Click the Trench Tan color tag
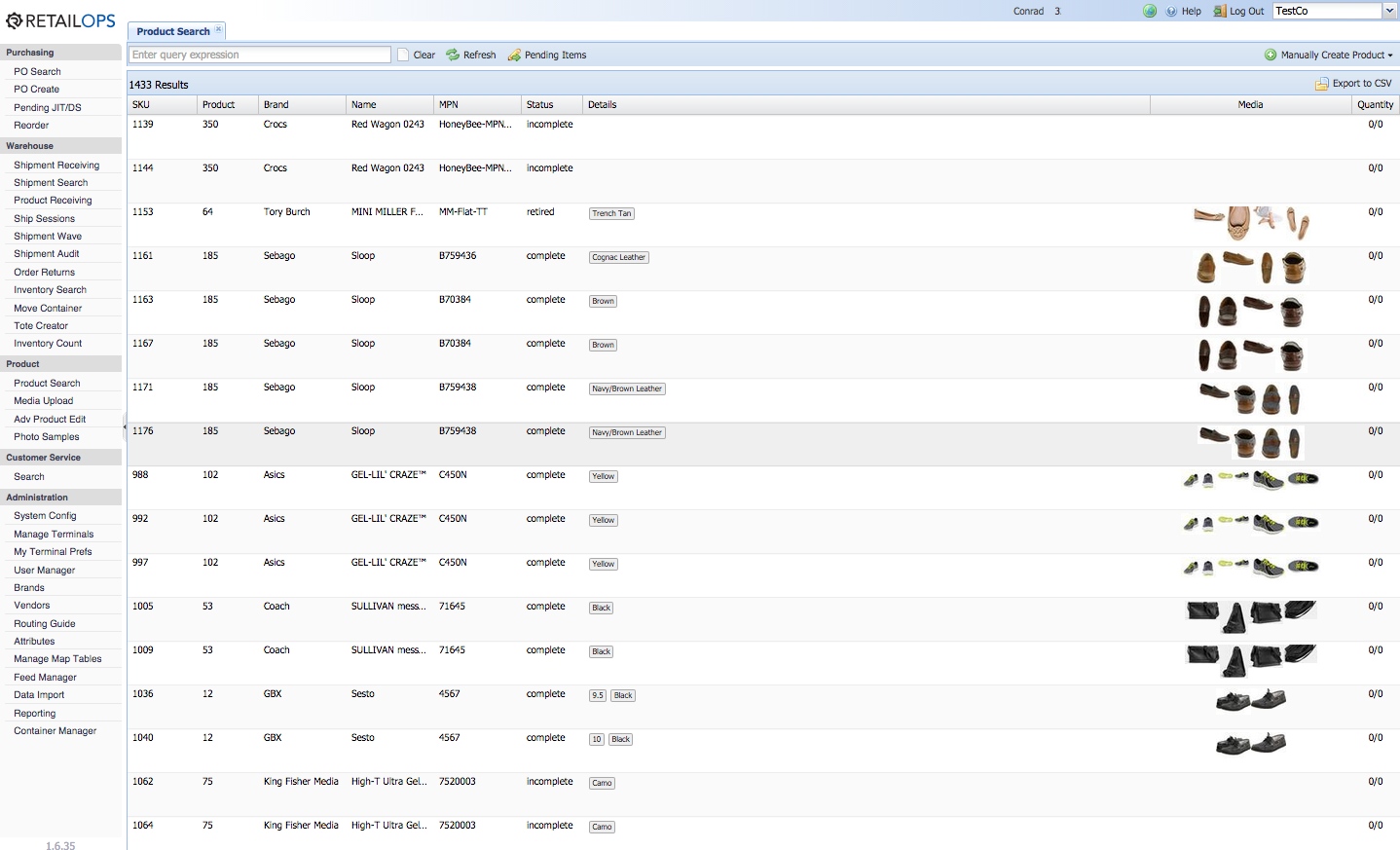Image resolution: width=1400 pixels, height=850 pixels. click(x=611, y=213)
